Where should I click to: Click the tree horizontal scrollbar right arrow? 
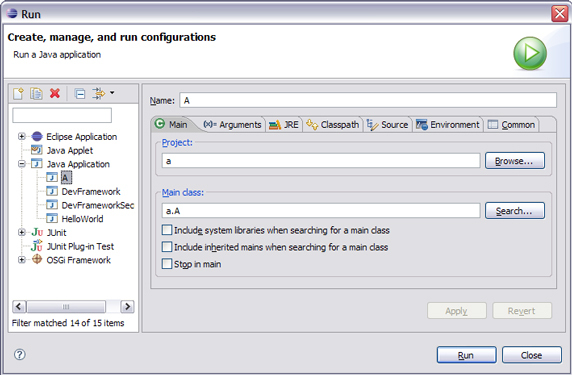click(127, 306)
